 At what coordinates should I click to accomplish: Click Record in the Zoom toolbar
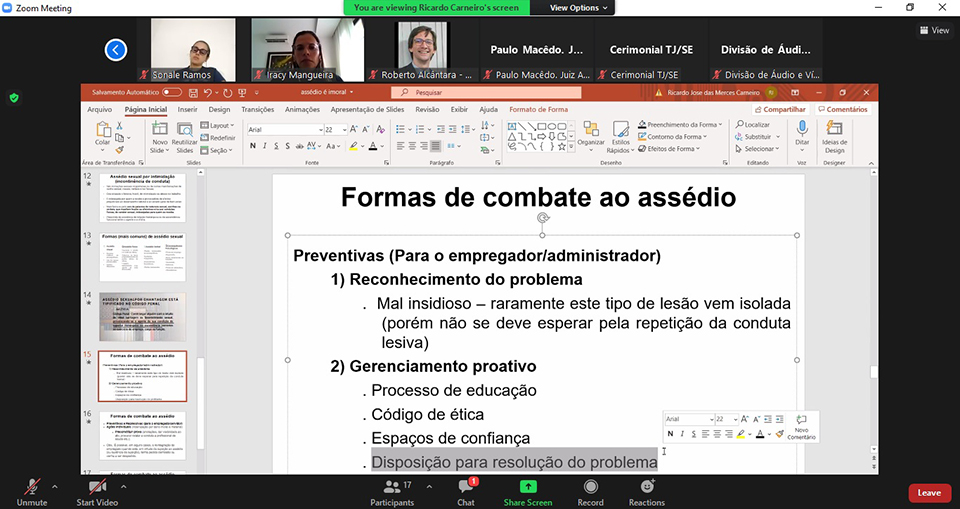point(590,490)
